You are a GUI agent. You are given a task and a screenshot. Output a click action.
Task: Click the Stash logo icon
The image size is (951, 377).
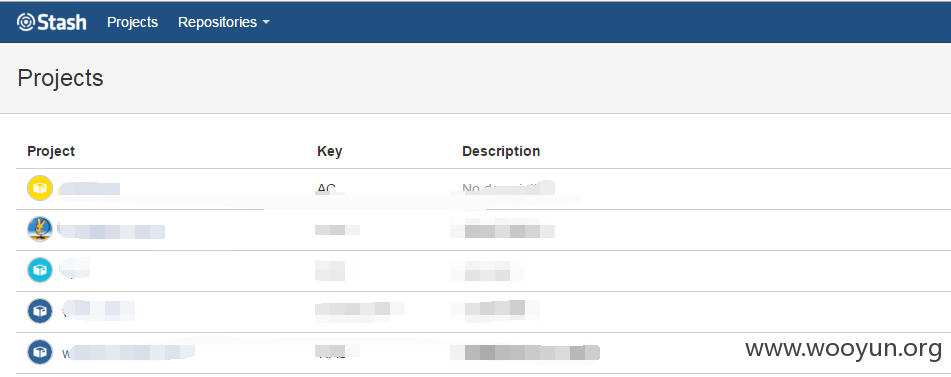[x=26, y=22]
